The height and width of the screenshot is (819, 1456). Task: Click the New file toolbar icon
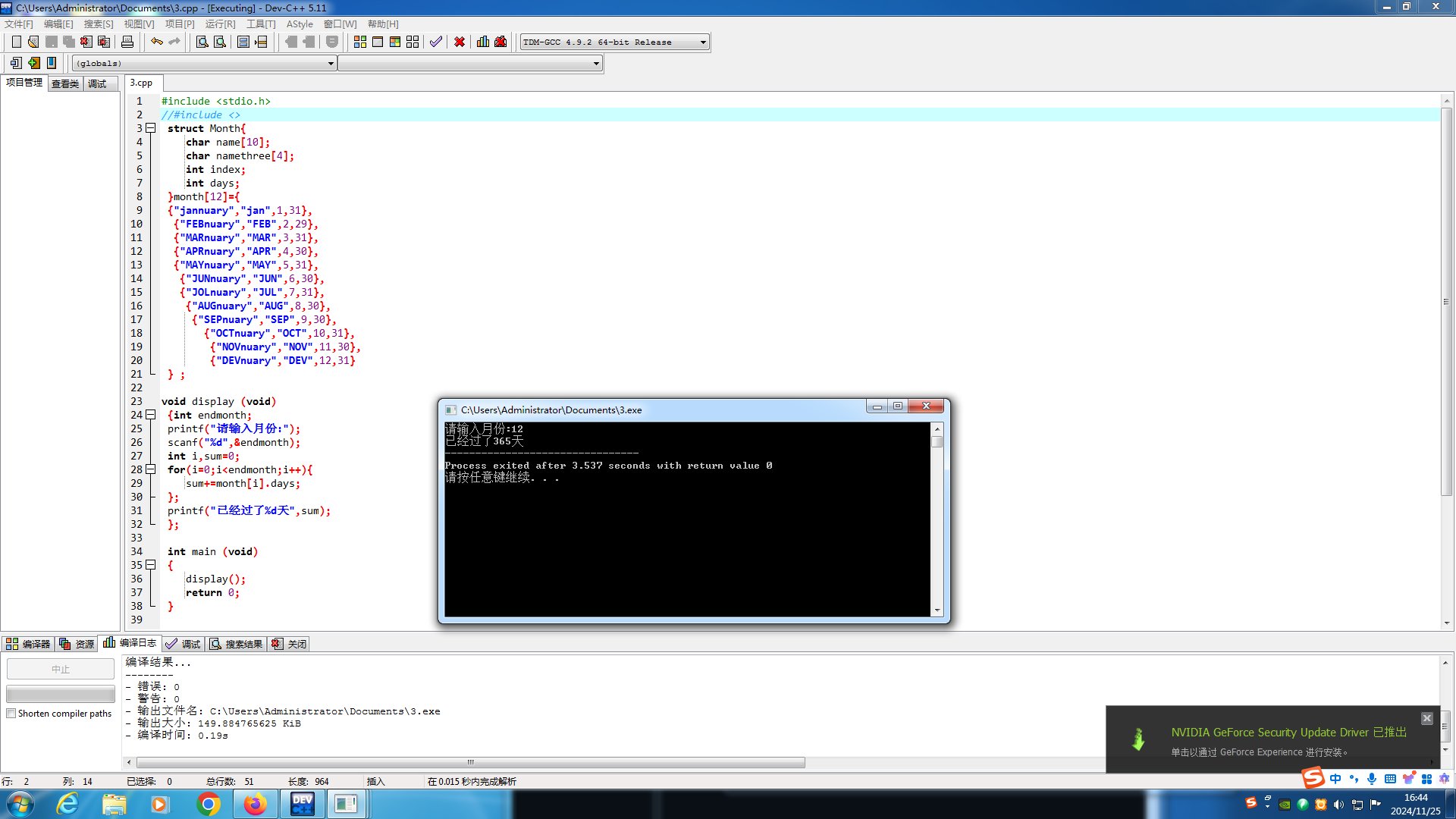tap(16, 42)
